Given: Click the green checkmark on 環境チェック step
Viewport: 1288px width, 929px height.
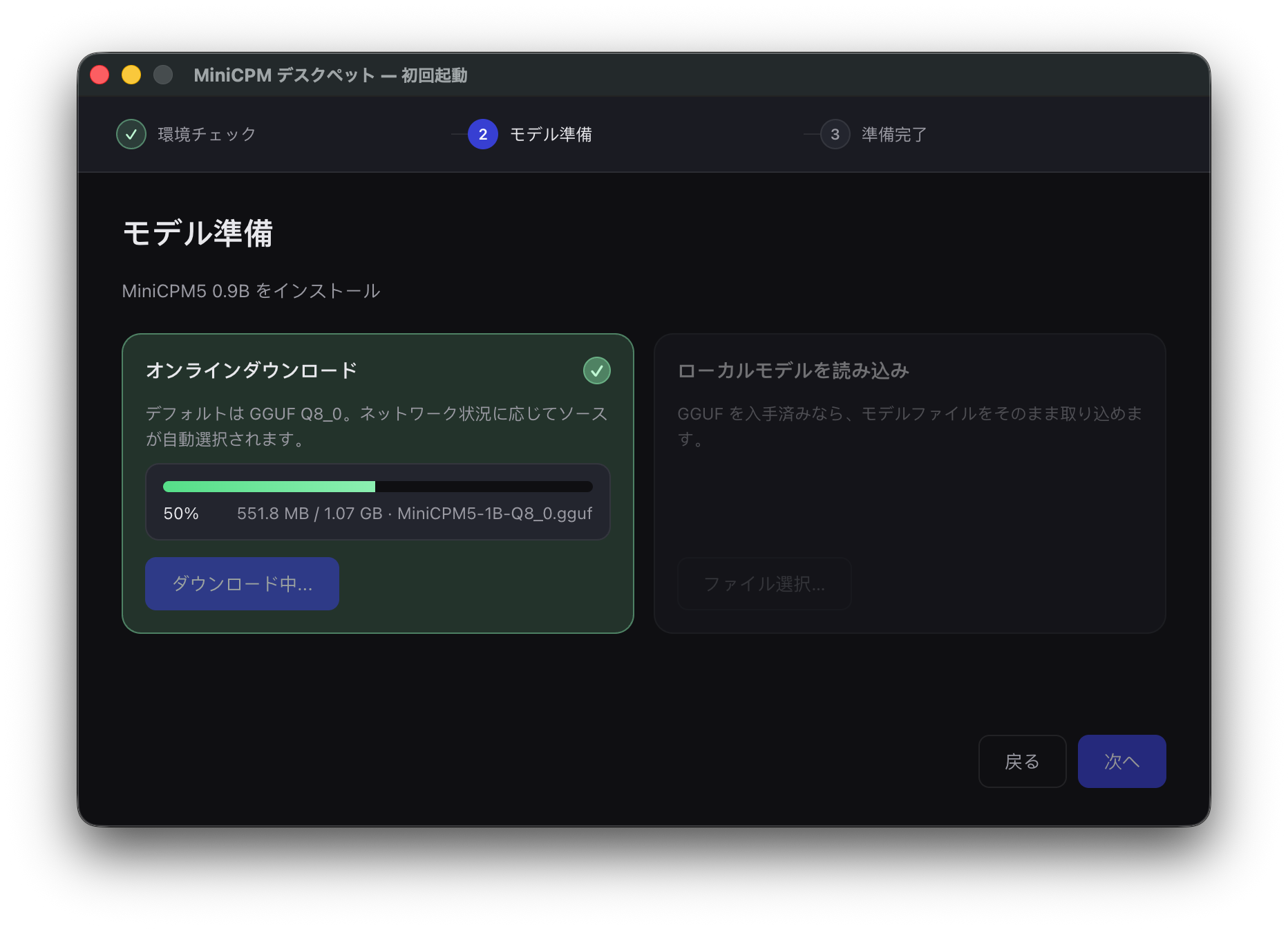Looking at the screenshot, I should click(131, 134).
